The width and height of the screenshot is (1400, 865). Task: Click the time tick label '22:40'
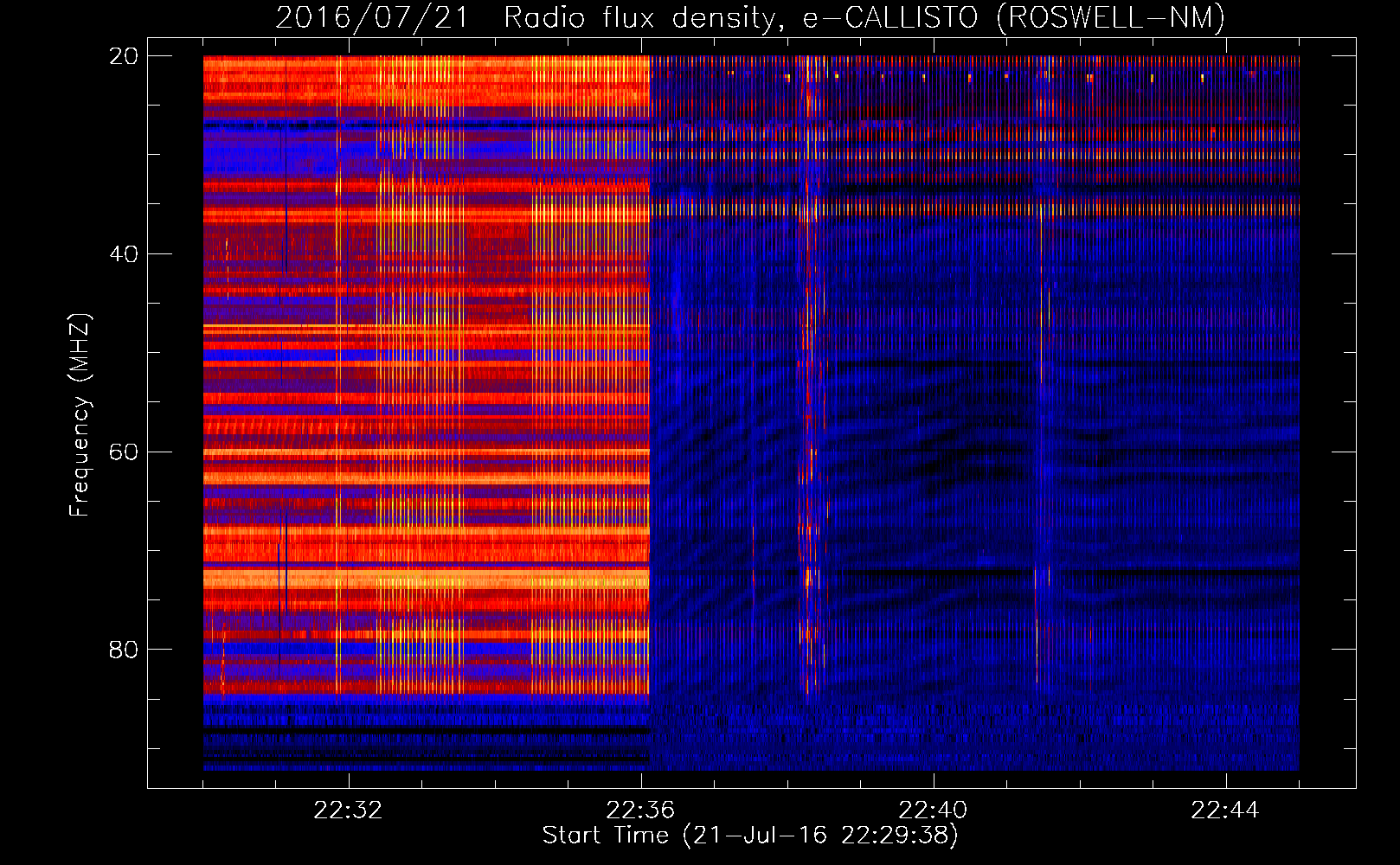click(x=933, y=811)
